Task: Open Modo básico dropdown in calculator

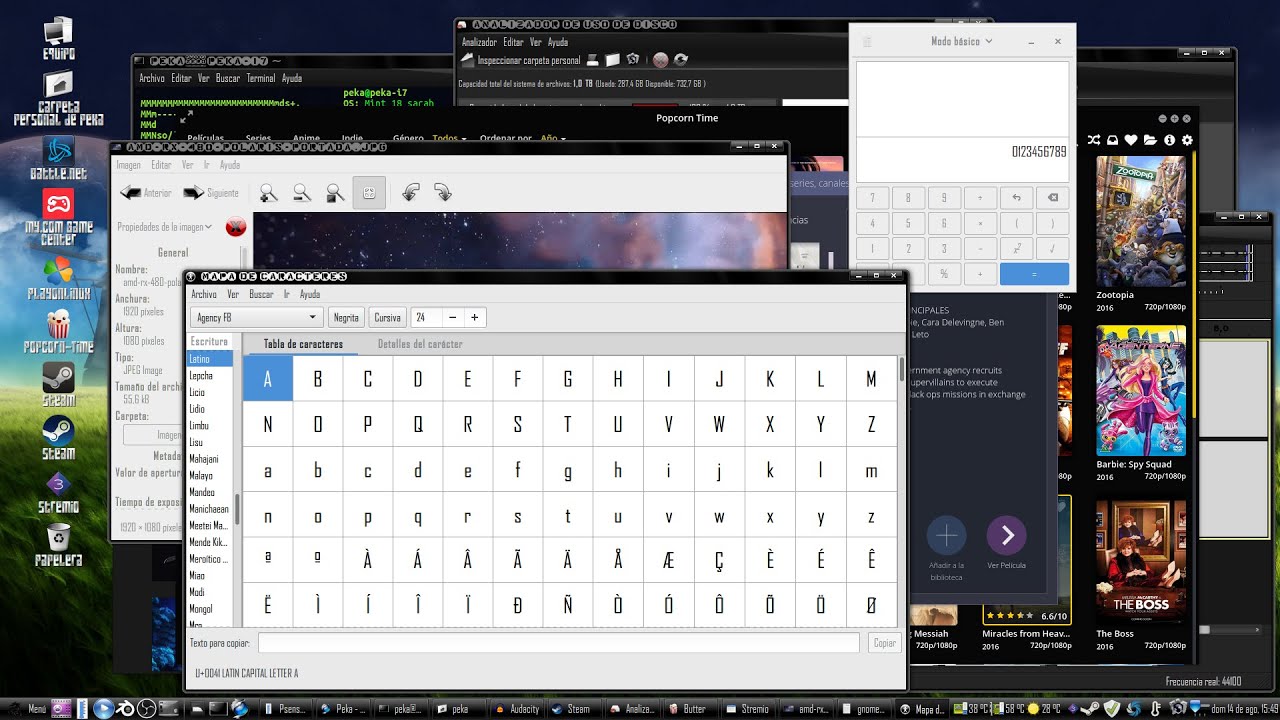Action: pyautogui.click(x=962, y=42)
